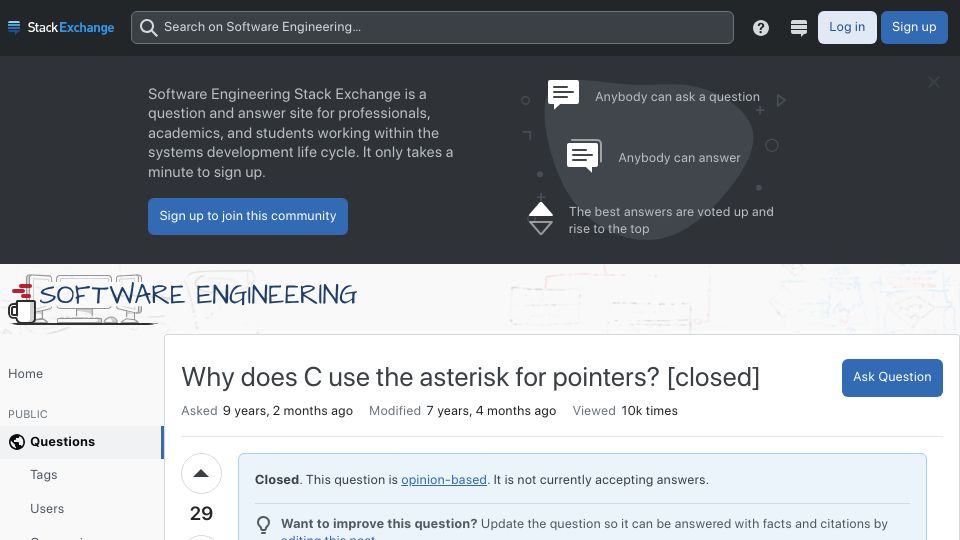The width and height of the screenshot is (960, 540).
Task: Go to Home in sidebar
Action: tap(25, 374)
